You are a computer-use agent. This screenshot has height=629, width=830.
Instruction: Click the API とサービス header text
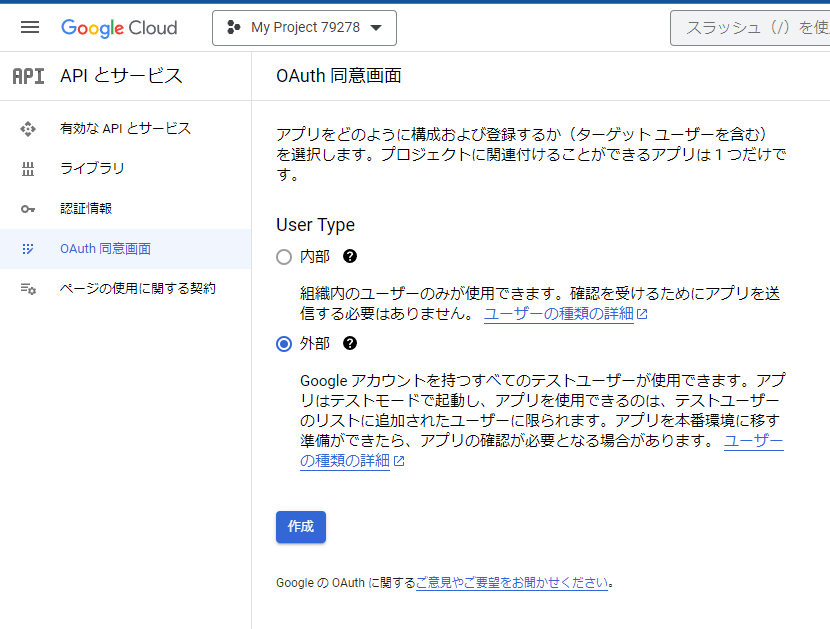point(121,76)
